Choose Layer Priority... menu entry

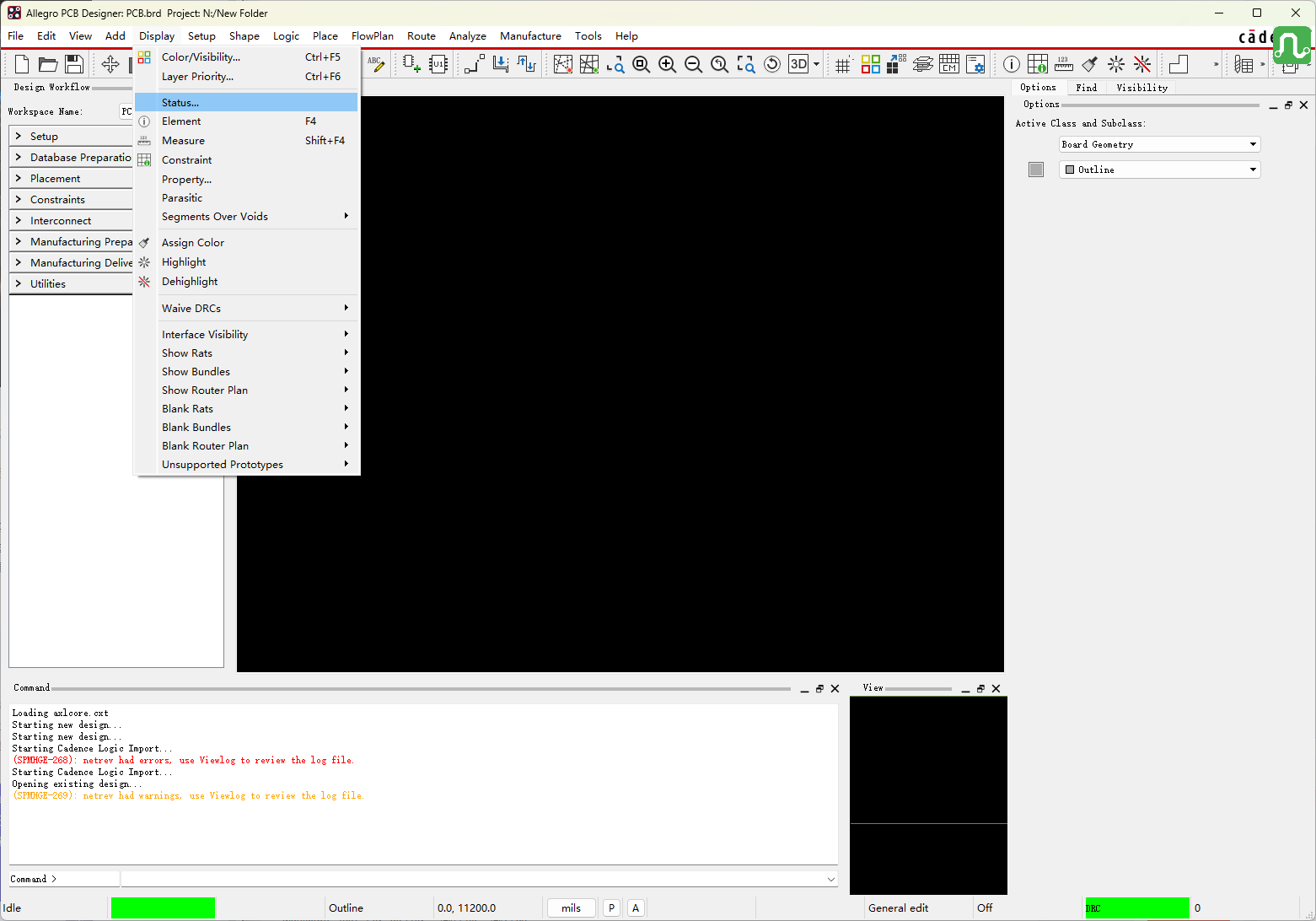(x=246, y=77)
